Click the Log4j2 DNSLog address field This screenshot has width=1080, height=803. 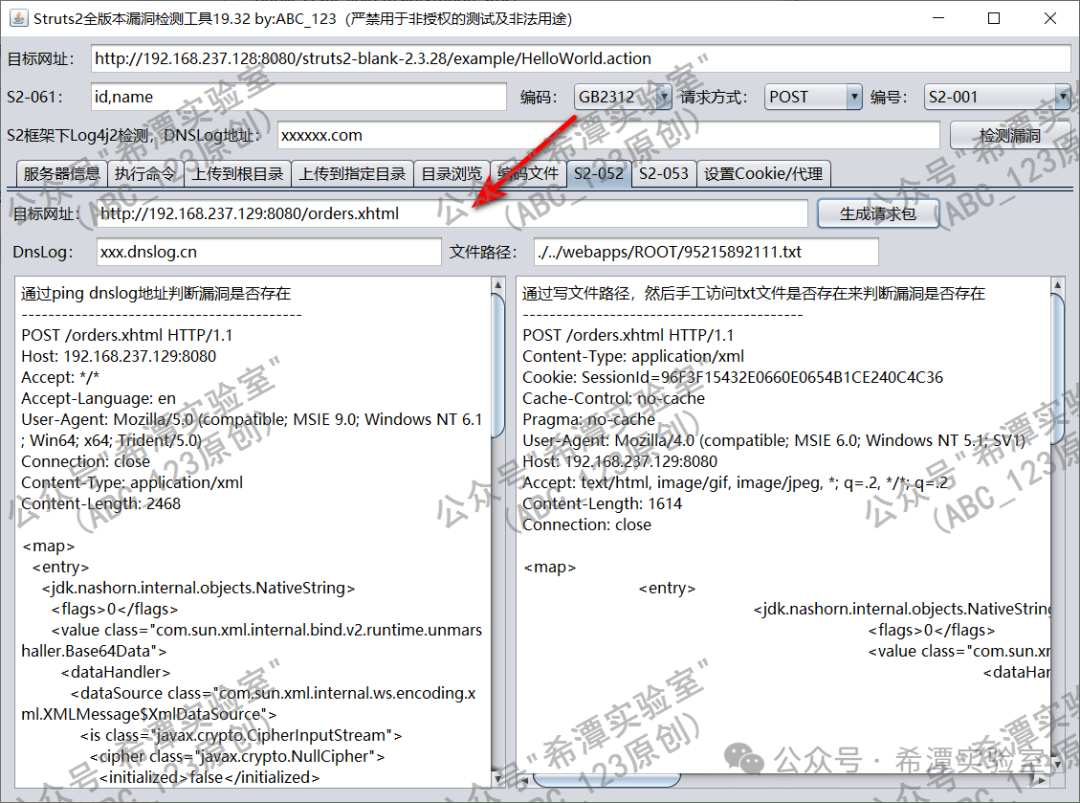pyautogui.click(x=608, y=136)
